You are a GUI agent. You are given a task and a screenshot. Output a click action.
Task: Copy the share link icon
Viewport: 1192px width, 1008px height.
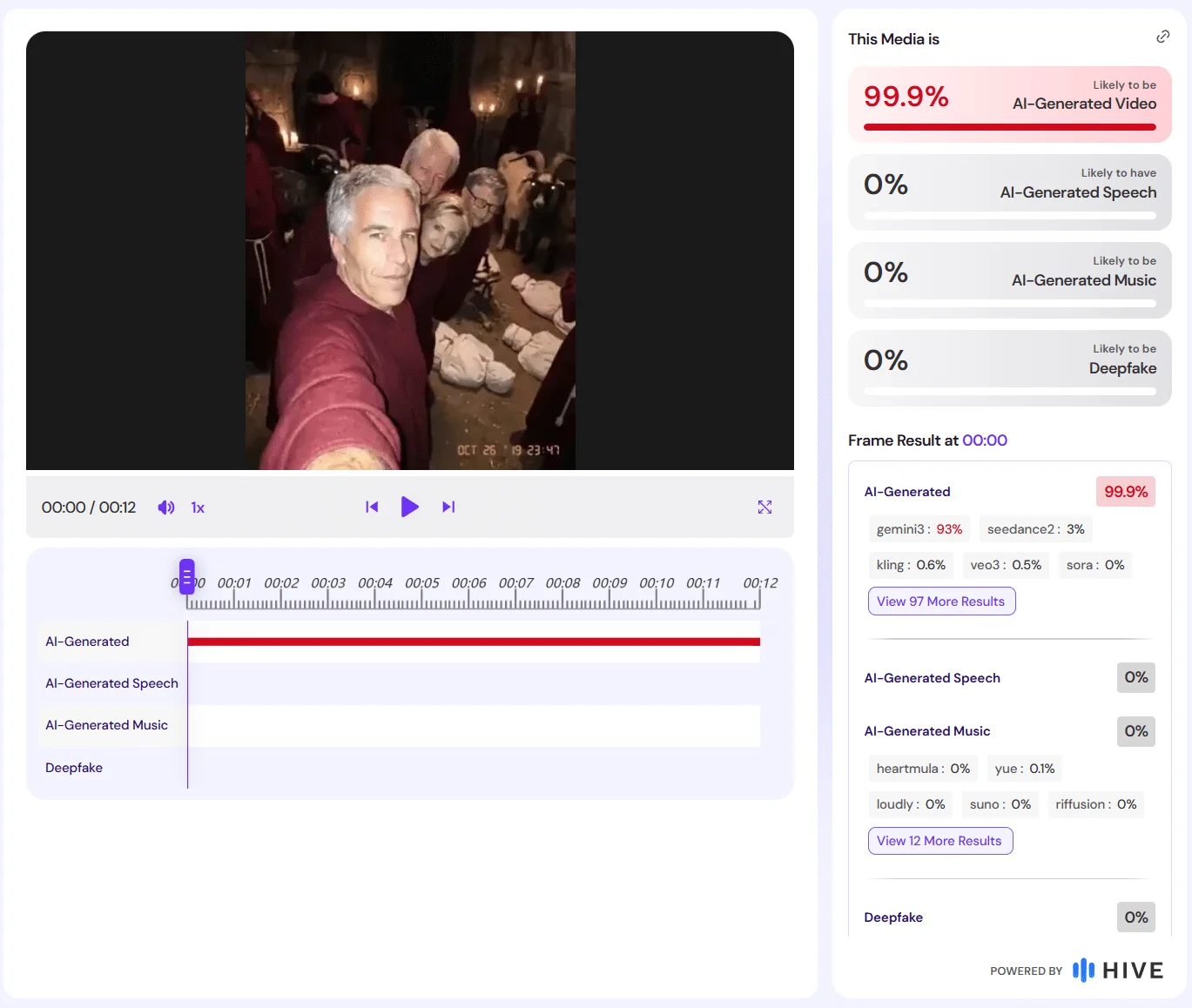pyautogui.click(x=1162, y=37)
